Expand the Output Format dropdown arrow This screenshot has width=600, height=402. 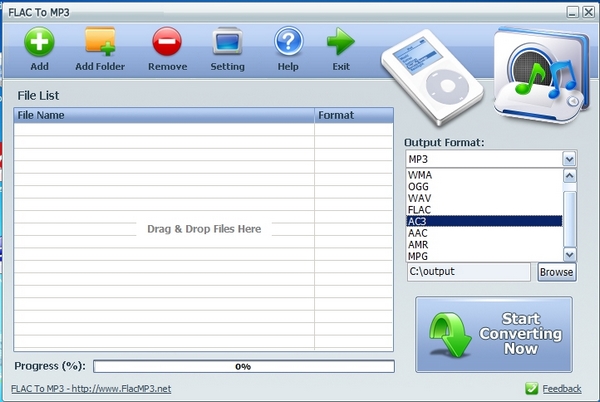coord(569,159)
